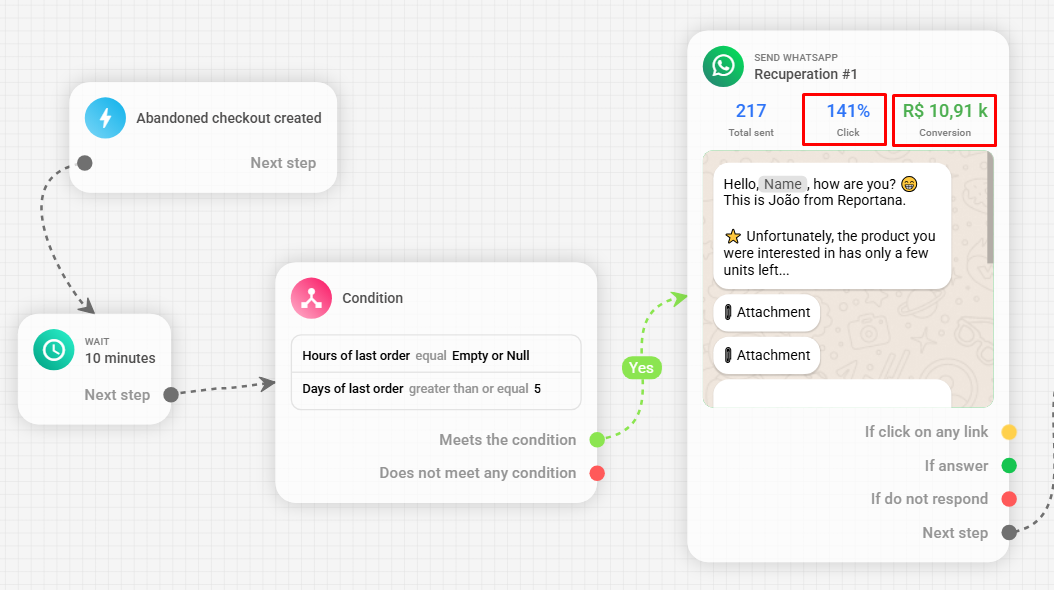This screenshot has width=1054, height=590.
Task: Click the second Attachment paperclip icon
Action: (x=728, y=356)
